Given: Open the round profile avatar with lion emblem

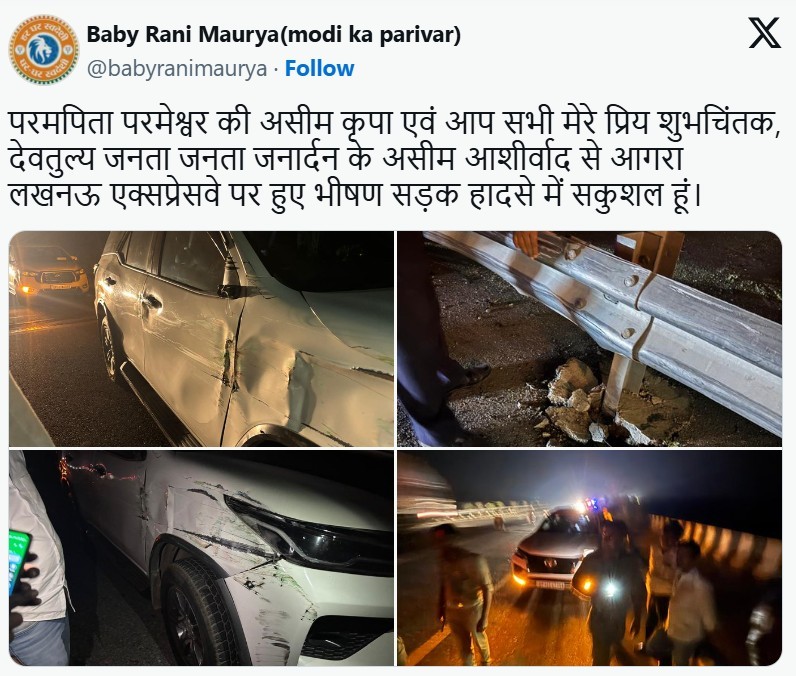Looking at the screenshot, I should tap(44, 50).
